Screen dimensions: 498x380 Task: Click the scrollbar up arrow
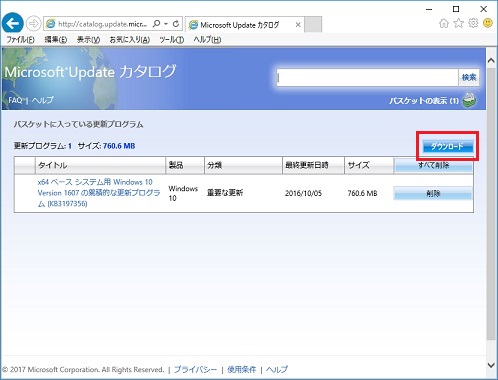(491, 61)
